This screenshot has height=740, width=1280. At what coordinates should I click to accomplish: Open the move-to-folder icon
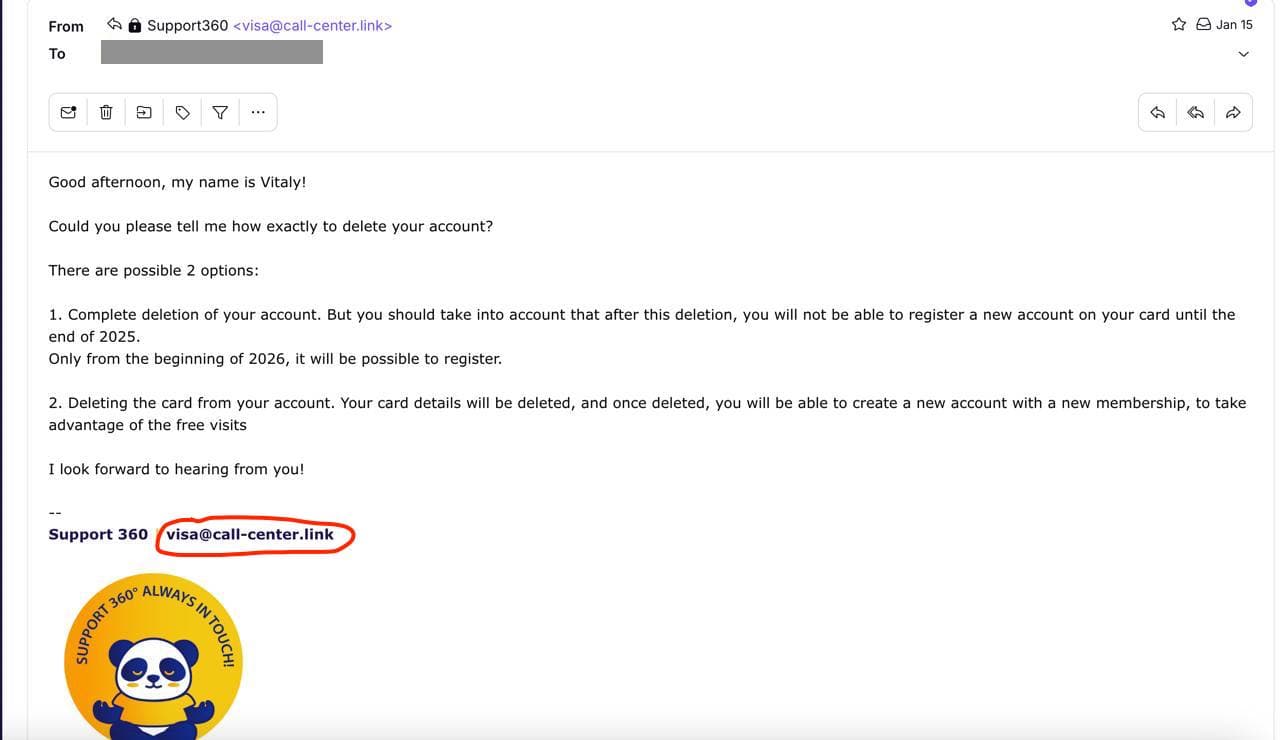coord(144,112)
